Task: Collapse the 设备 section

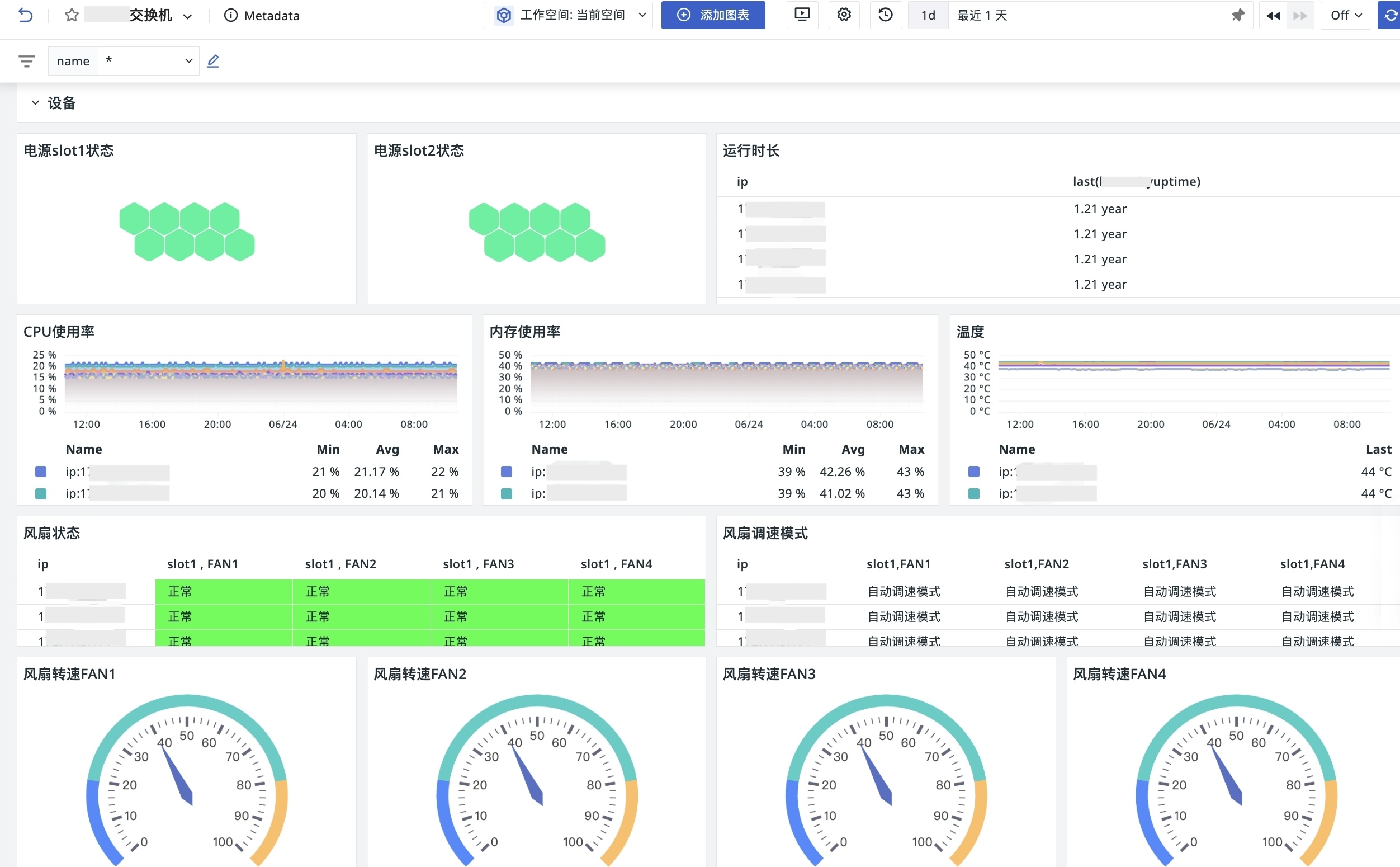Action: 36,102
